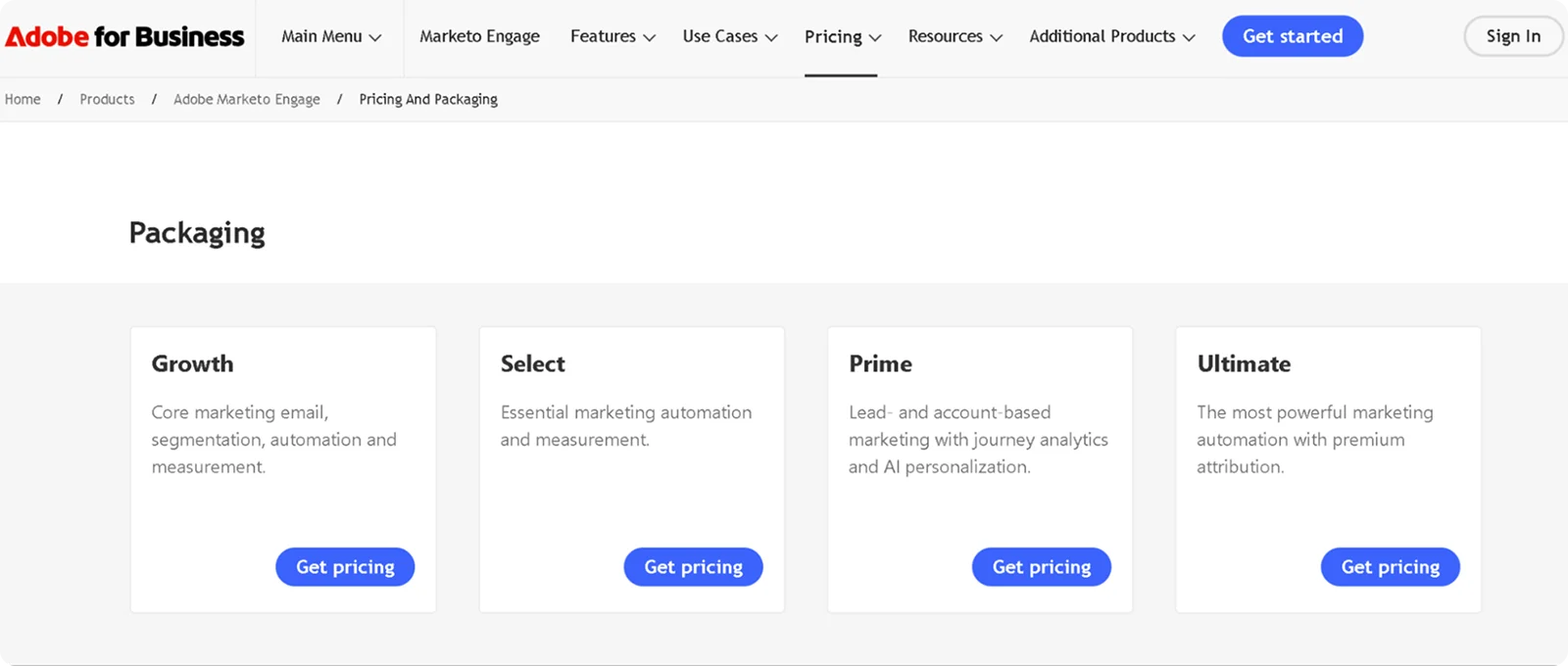The width and height of the screenshot is (1568, 666).
Task: Click the Get started button
Action: (1293, 36)
